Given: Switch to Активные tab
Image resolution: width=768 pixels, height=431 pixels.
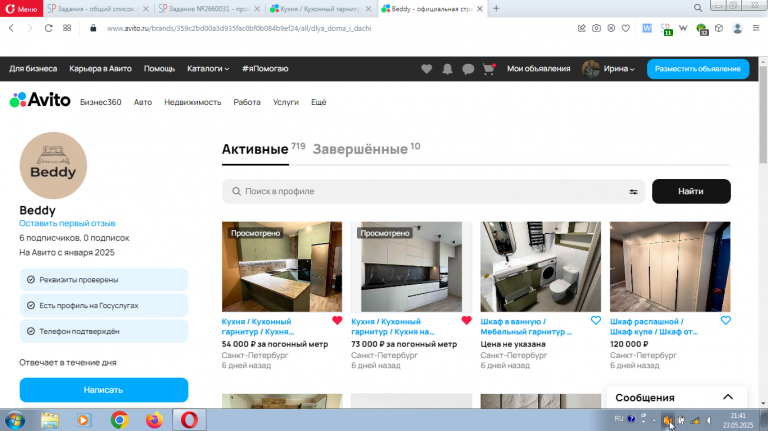Looking at the screenshot, I should click(255, 149).
